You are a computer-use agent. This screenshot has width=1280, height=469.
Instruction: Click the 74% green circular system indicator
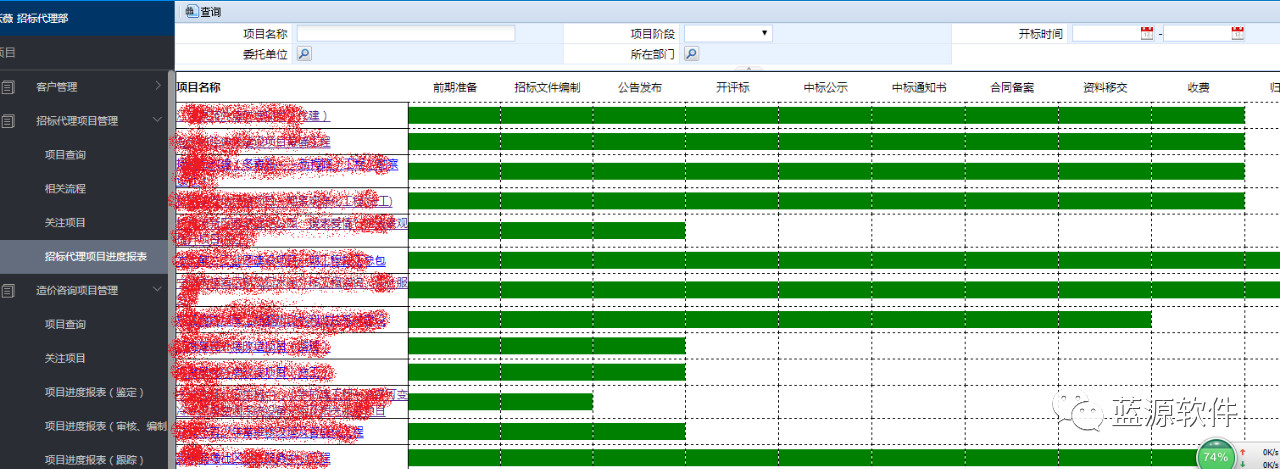click(1215, 456)
